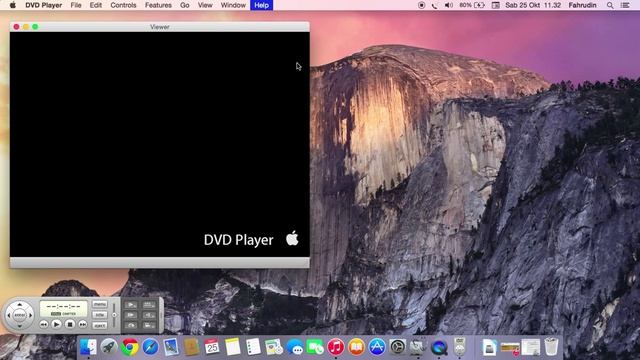Open Safari from the Dock
This screenshot has width=640, height=360.
tap(150, 347)
